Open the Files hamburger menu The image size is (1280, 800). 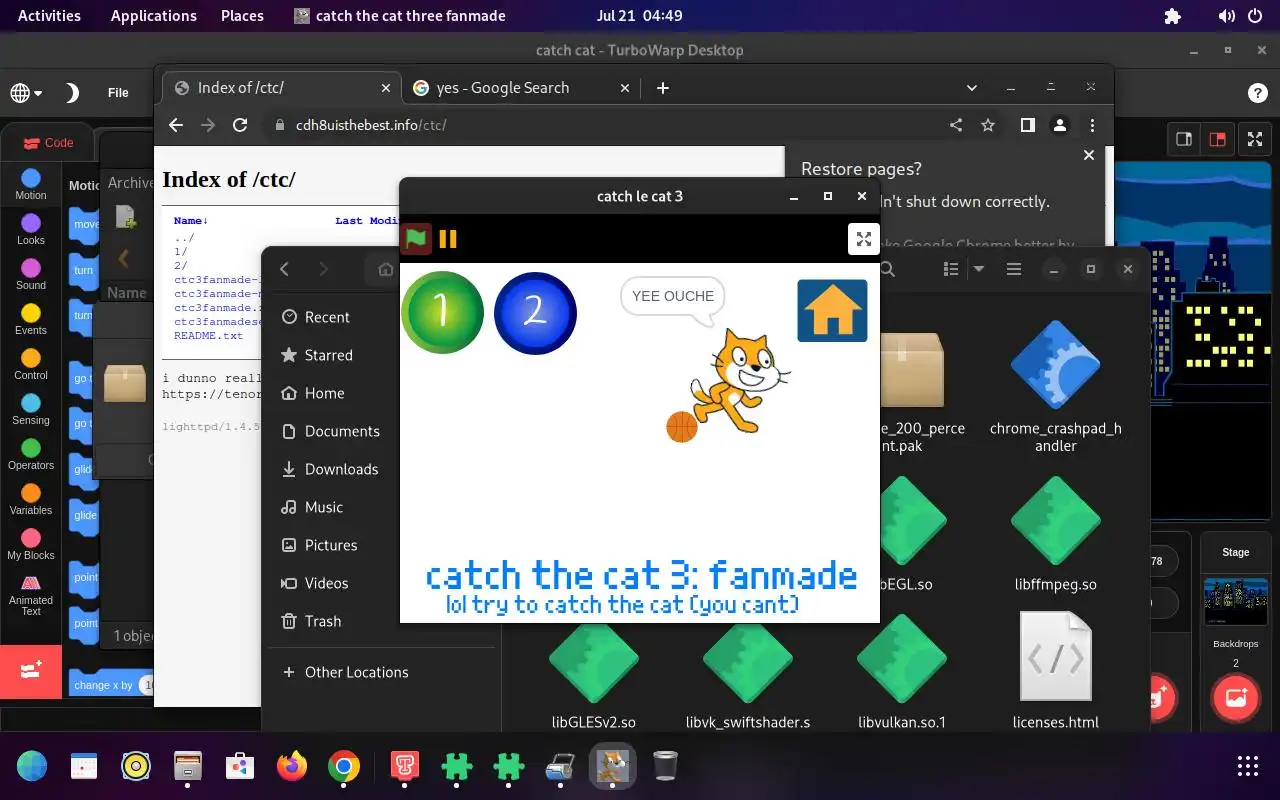(1014, 269)
